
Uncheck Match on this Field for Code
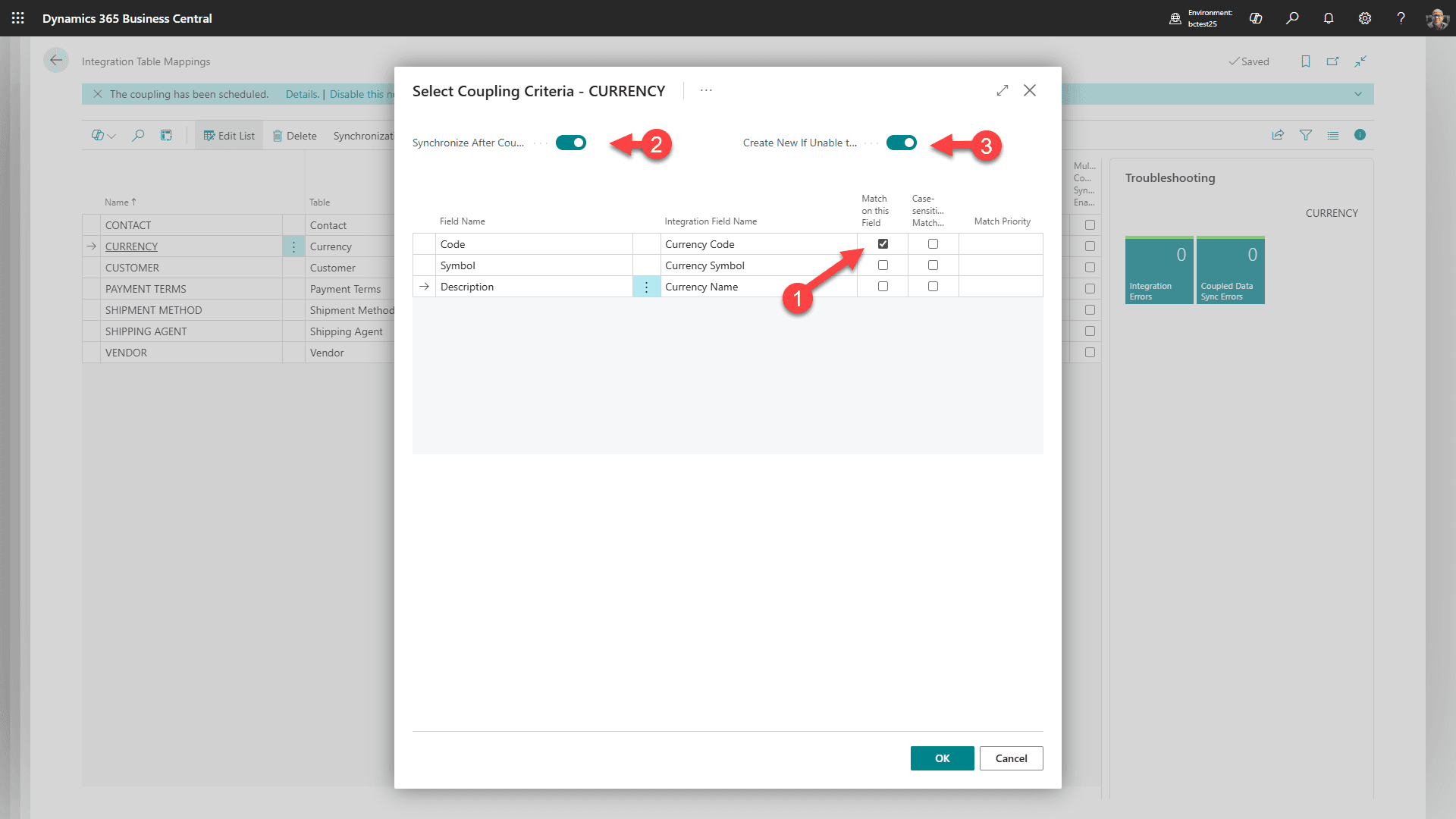point(883,243)
